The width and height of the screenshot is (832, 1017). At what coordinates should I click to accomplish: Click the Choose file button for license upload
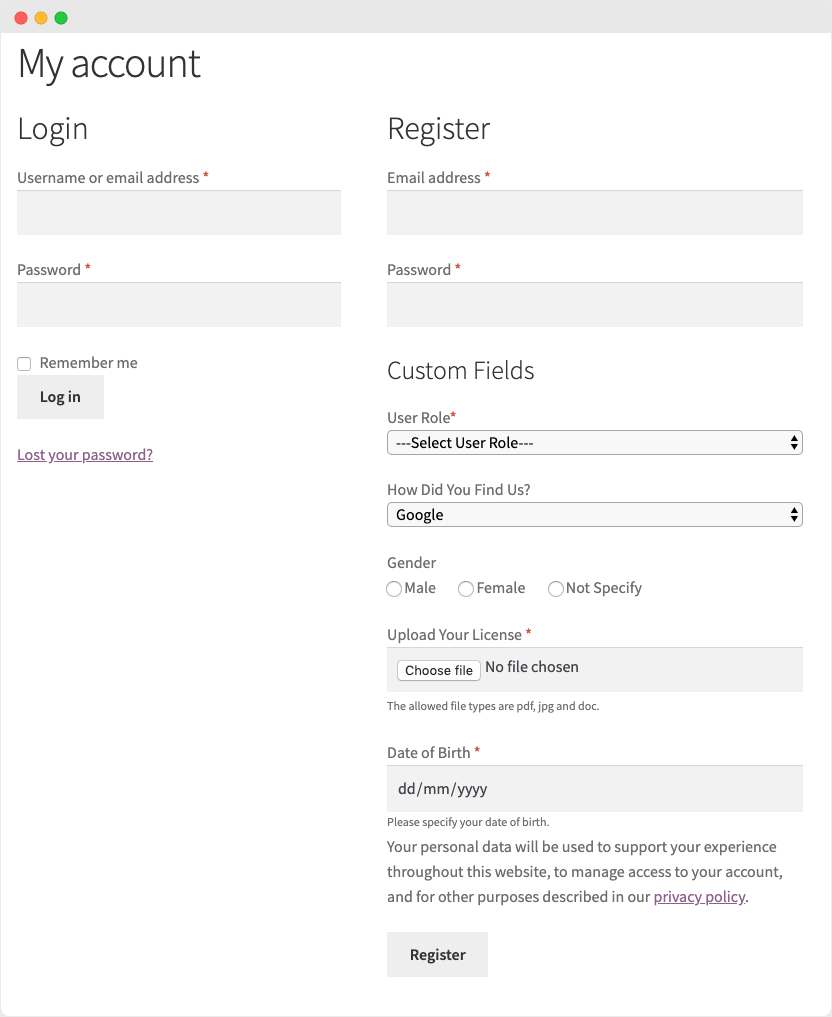tap(438, 670)
